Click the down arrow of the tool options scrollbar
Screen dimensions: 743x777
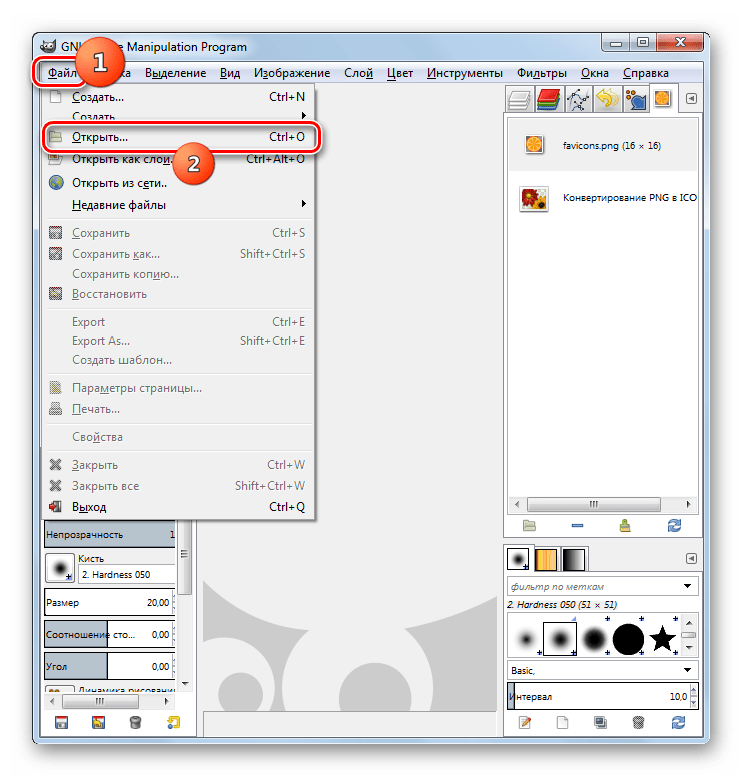pyautogui.click(x=185, y=683)
